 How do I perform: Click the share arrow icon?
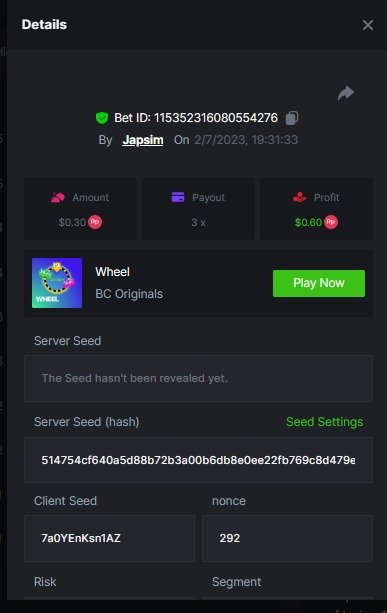(x=346, y=93)
